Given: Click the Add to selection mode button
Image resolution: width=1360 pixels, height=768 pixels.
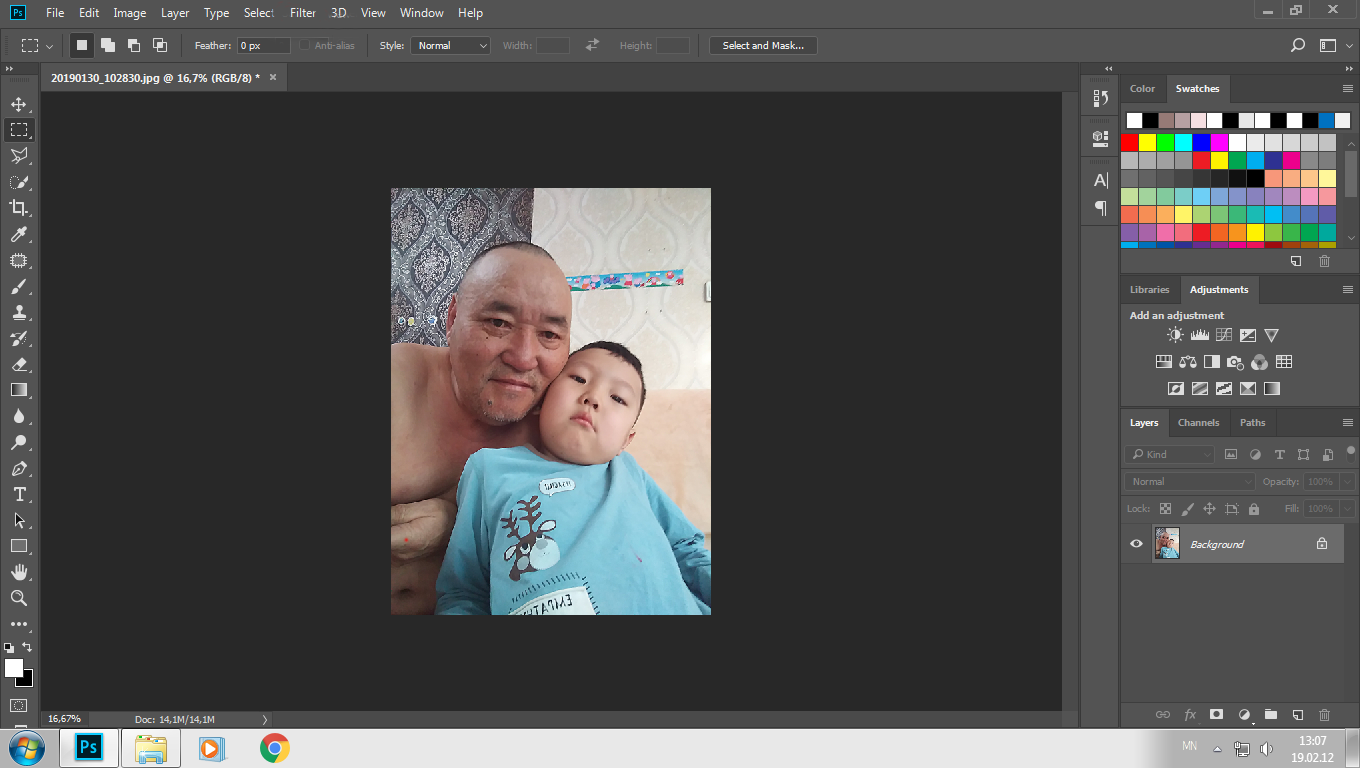Looking at the screenshot, I should click(107, 45).
